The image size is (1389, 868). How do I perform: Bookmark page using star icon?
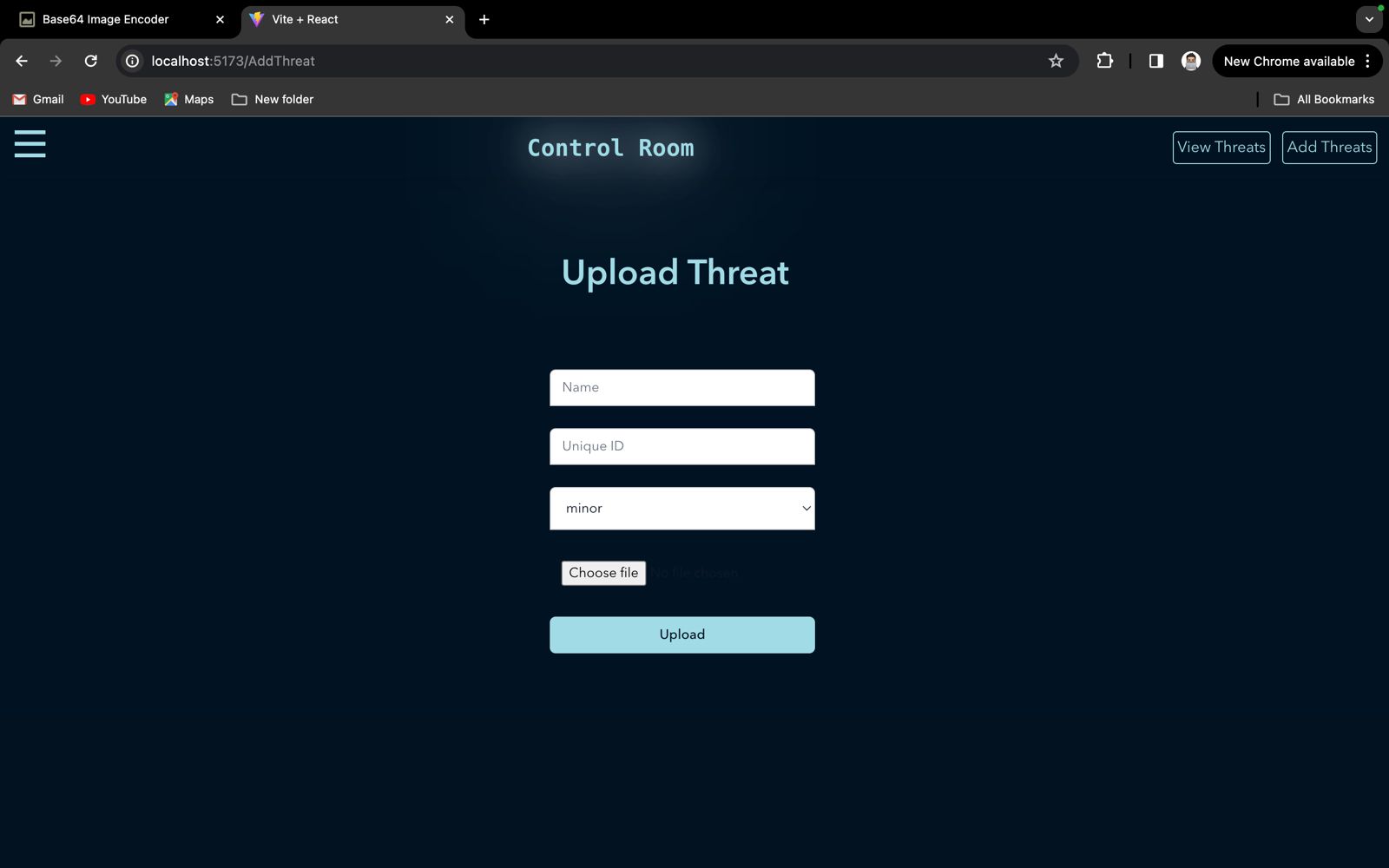tap(1056, 61)
